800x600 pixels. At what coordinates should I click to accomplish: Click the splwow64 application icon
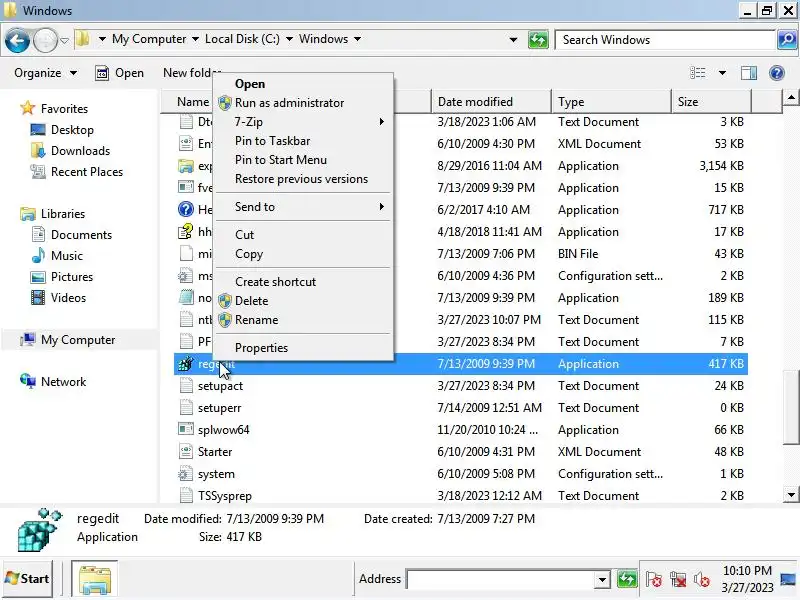click(185, 429)
